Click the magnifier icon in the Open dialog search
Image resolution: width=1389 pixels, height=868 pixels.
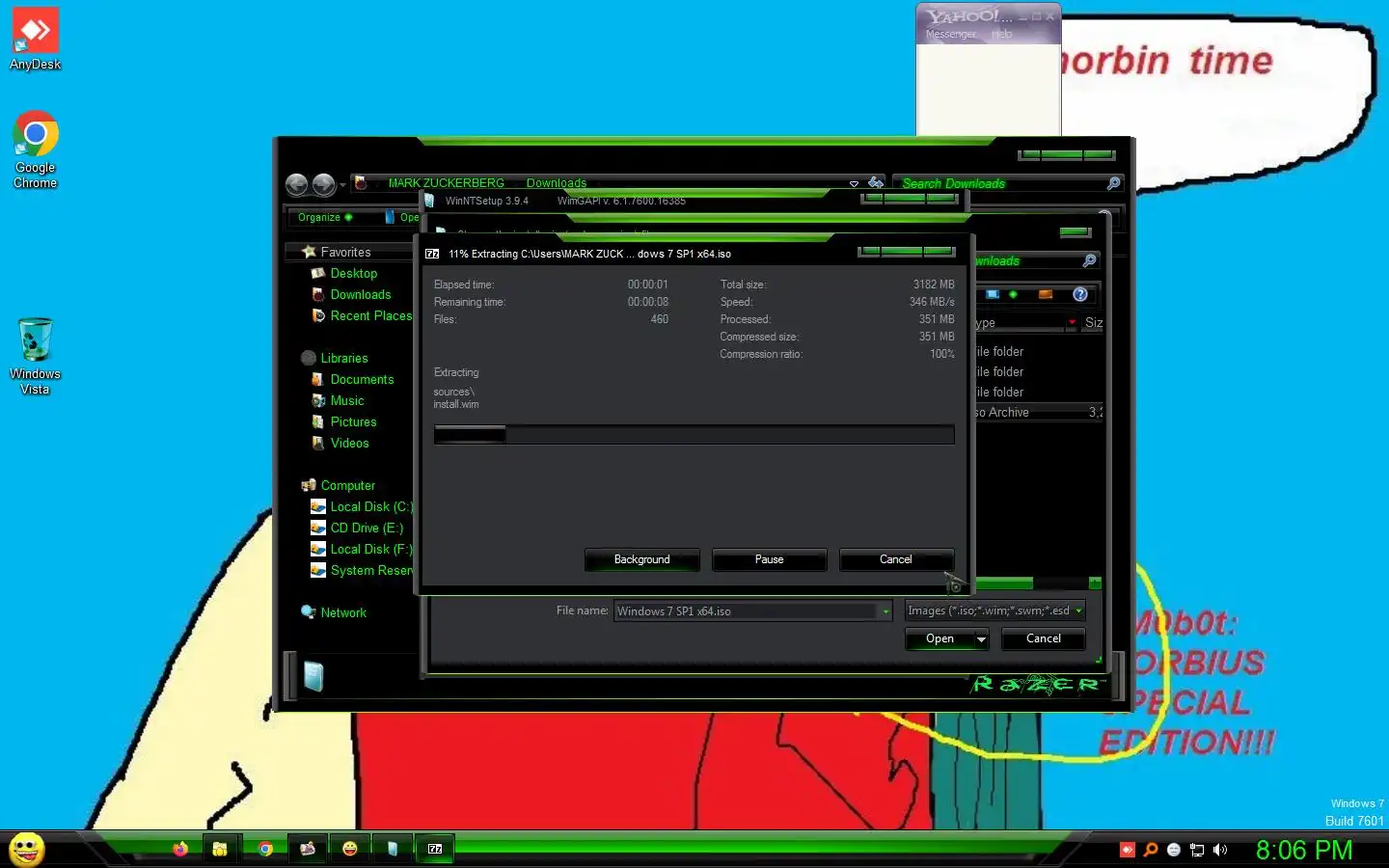point(1089,260)
